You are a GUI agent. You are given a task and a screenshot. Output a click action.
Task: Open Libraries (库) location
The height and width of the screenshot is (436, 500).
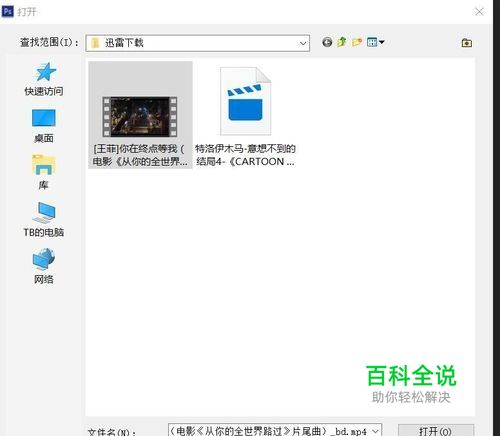click(44, 172)
